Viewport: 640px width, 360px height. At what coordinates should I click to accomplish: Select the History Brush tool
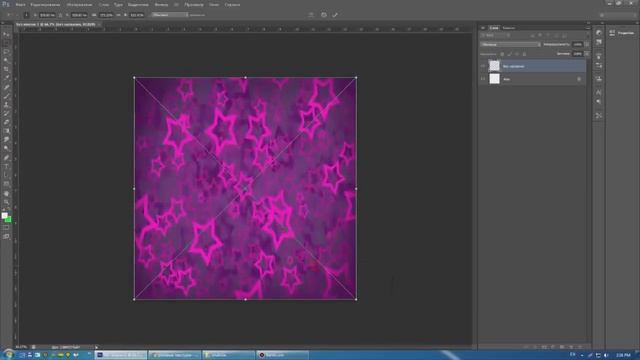6,113
